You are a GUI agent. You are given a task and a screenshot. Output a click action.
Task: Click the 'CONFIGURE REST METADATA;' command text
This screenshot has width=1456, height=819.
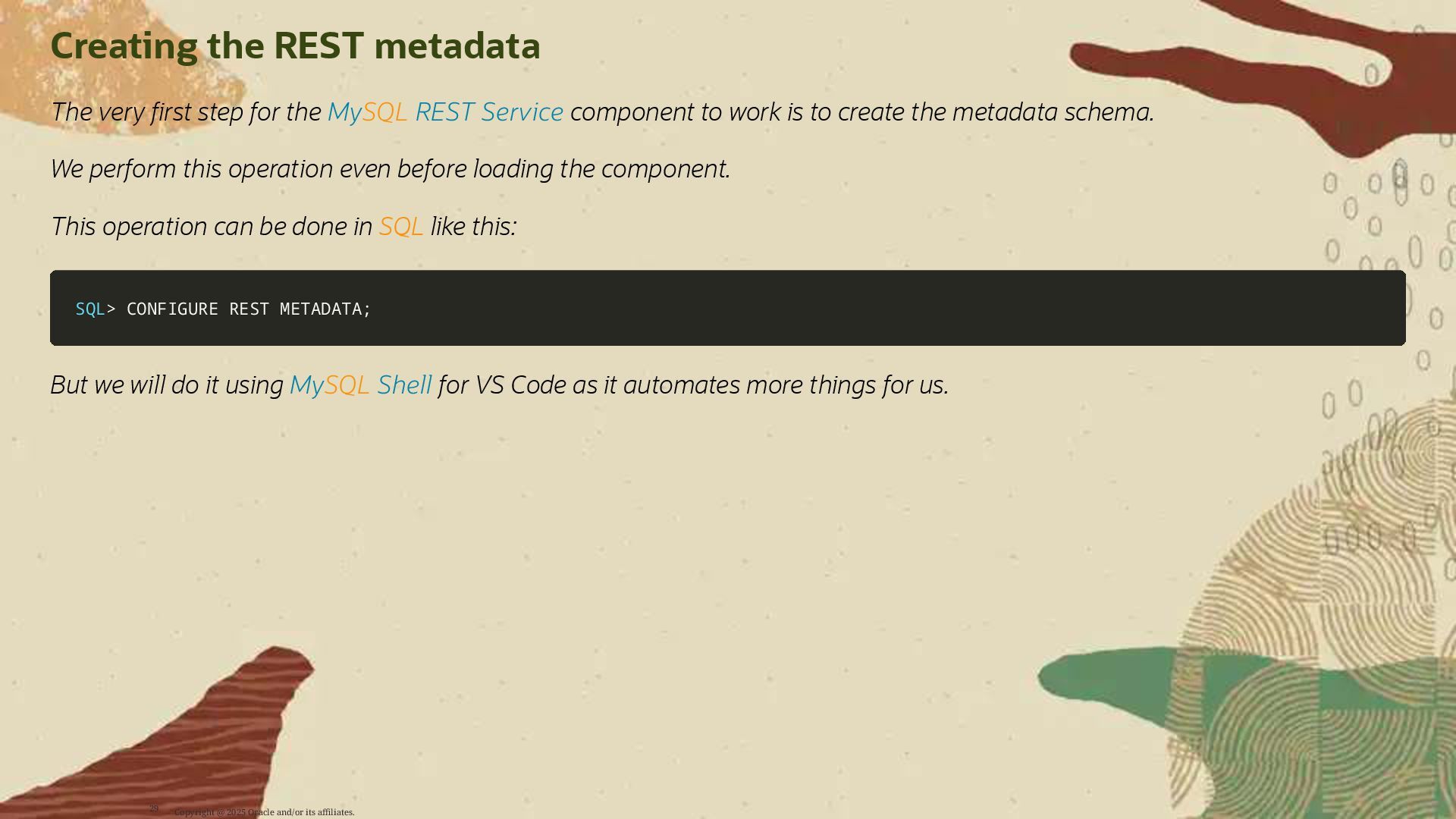tap(249, 309)
